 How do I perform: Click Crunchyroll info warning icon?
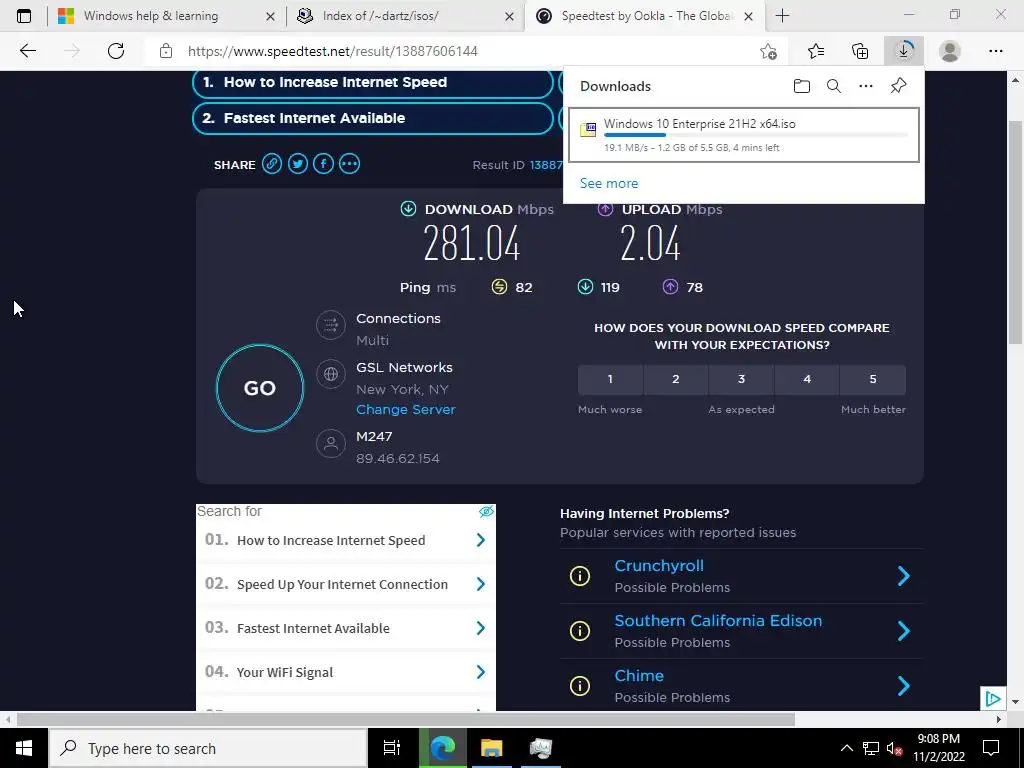pyautogui.click(x=580, y=576)
